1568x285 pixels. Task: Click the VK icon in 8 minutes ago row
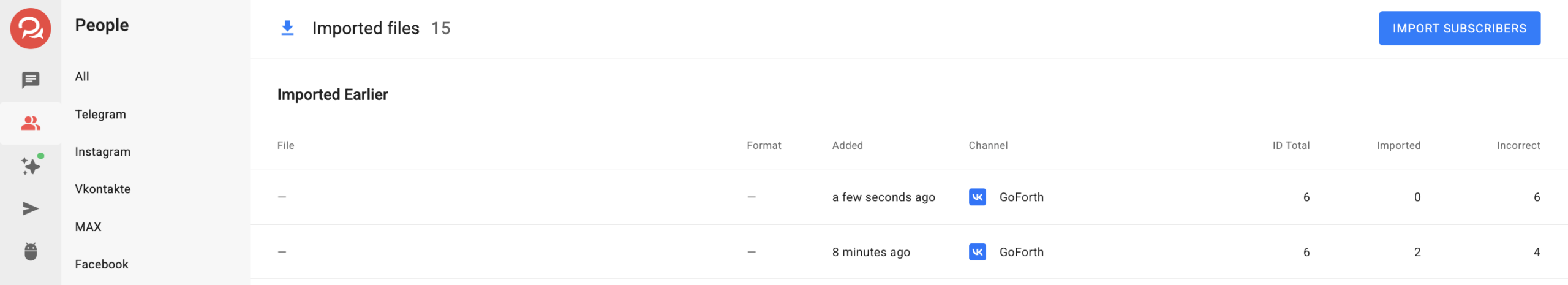click(977, 252)
